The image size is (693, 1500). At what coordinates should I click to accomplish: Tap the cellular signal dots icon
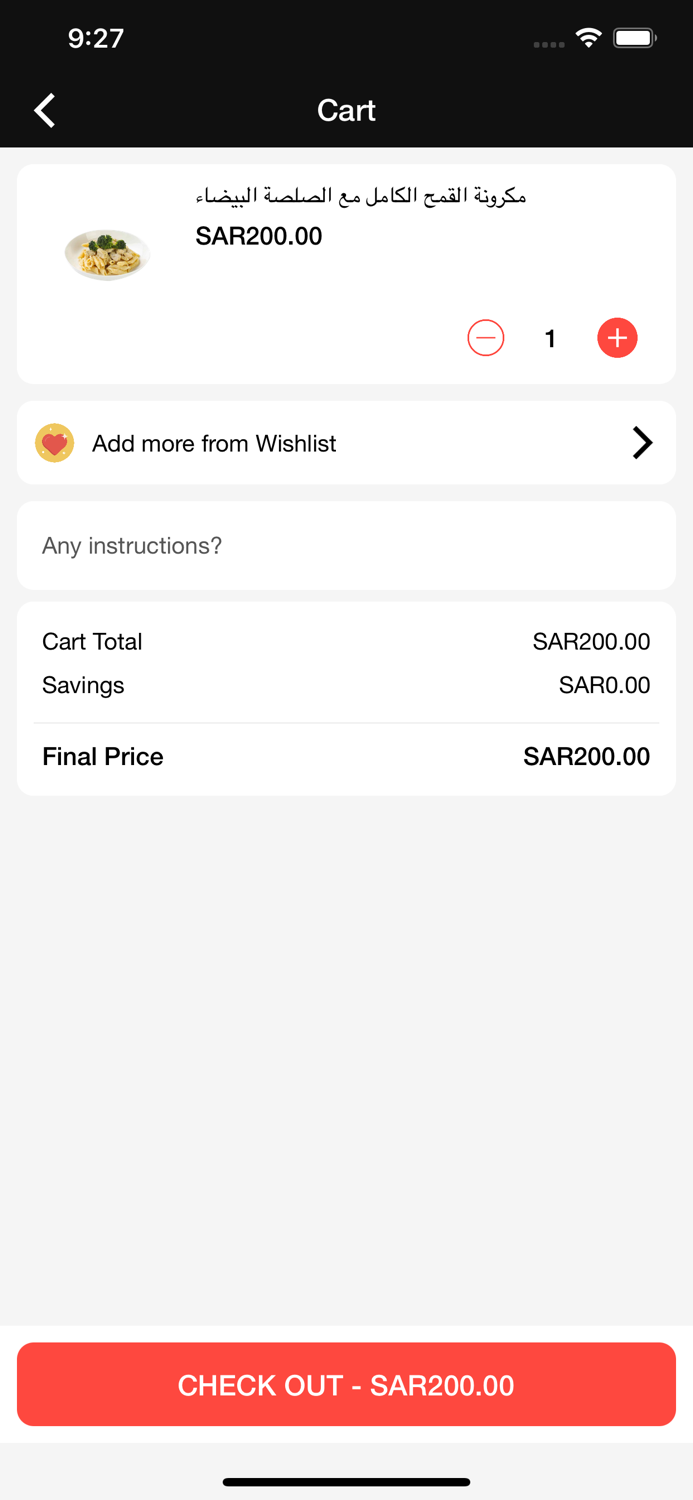(x=549, y=44)
